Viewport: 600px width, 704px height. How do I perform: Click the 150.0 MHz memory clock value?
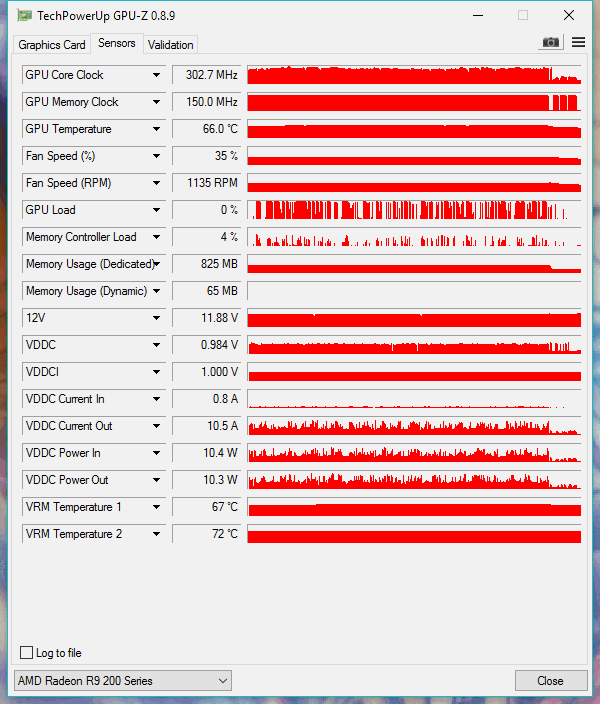coord(207,102)
